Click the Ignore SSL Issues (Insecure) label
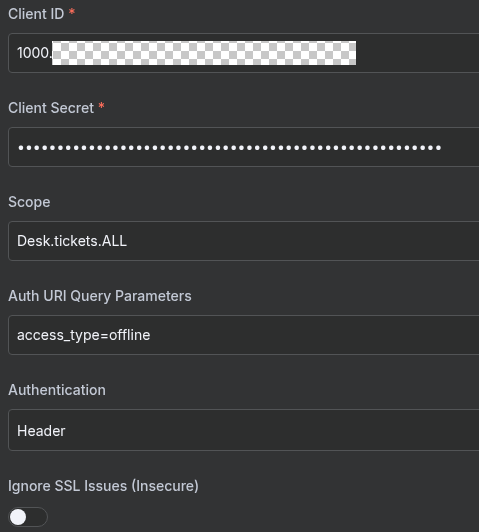Viewport: 479px width, 532px height. [x=103, y=486]
